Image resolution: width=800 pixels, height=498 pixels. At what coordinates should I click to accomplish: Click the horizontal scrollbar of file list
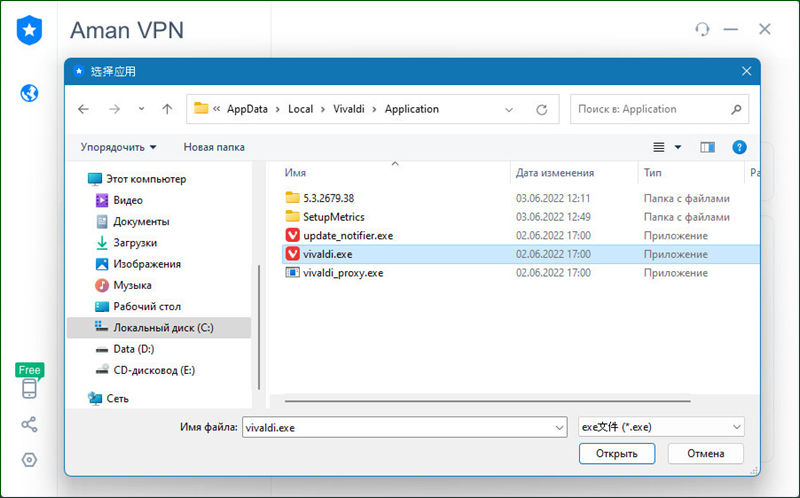coord(487,401)
